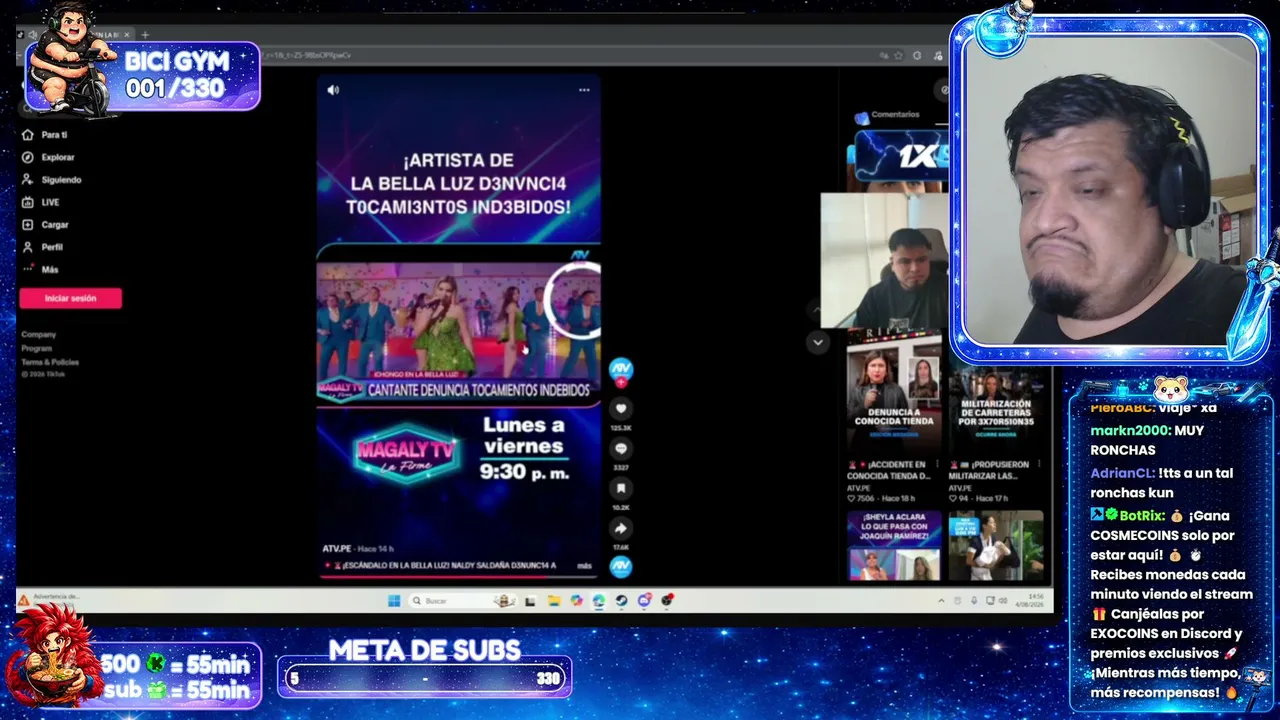This screenshot has height=720, width=1280.
Task: Close the TikTok browser tab
Action: pos(127,35)
